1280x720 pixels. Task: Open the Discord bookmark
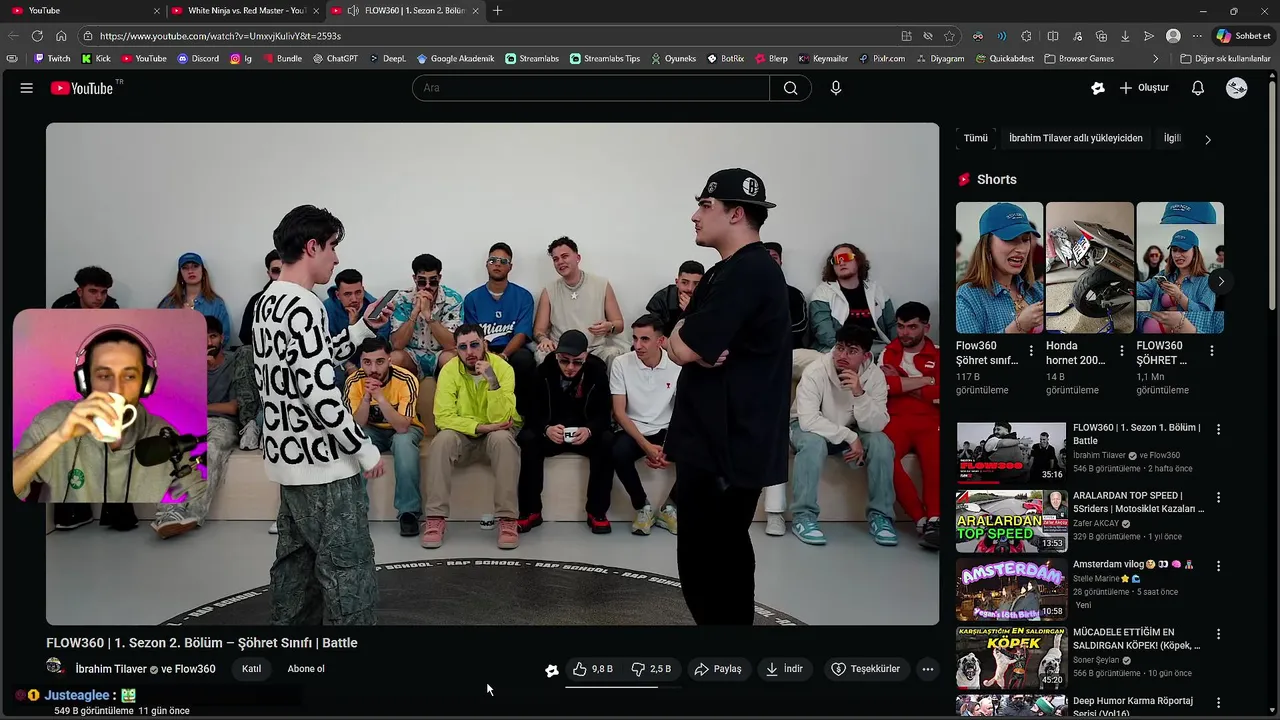(x=198, y=59)
